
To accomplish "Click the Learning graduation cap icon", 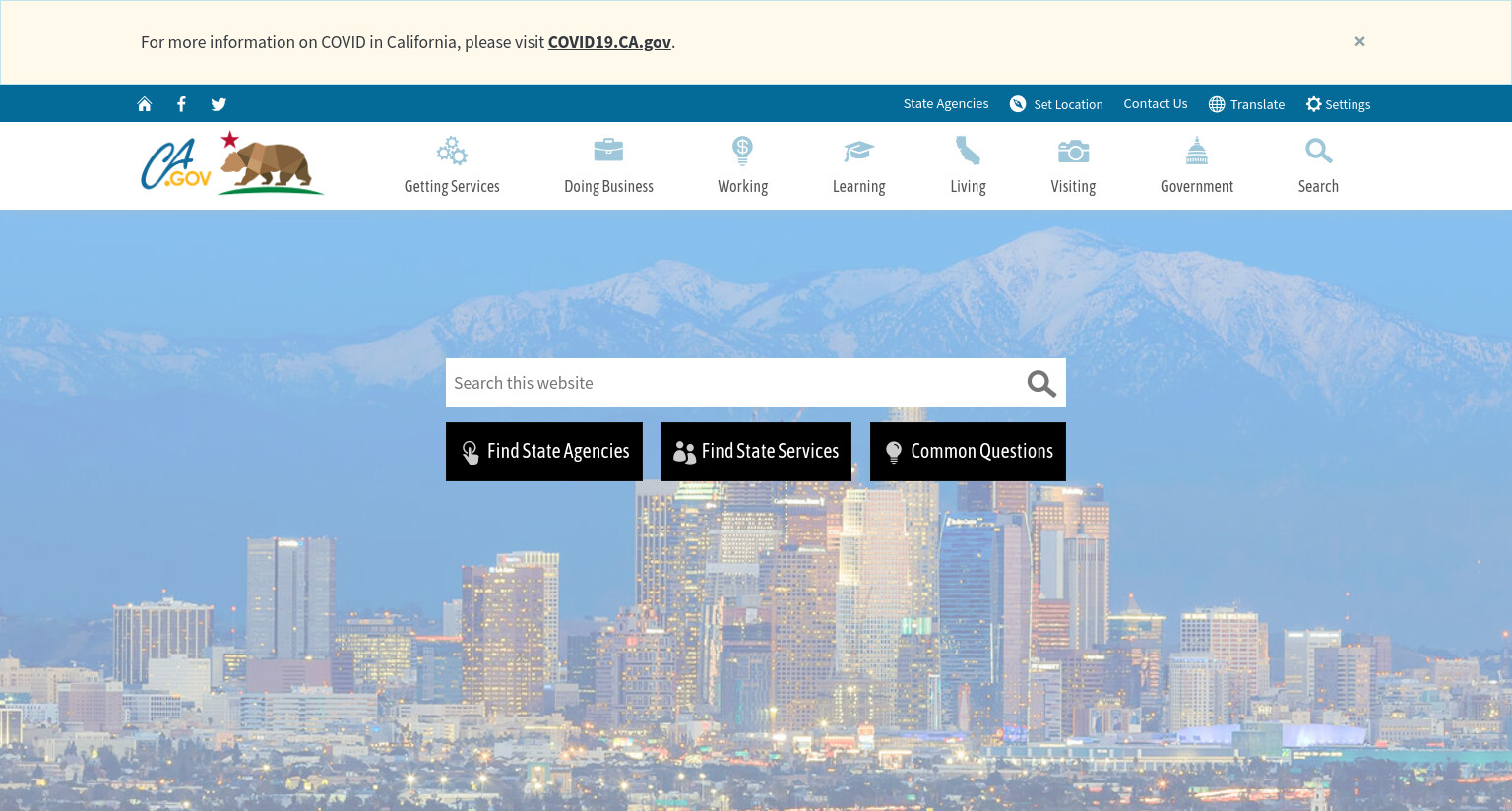I will 858,151.
